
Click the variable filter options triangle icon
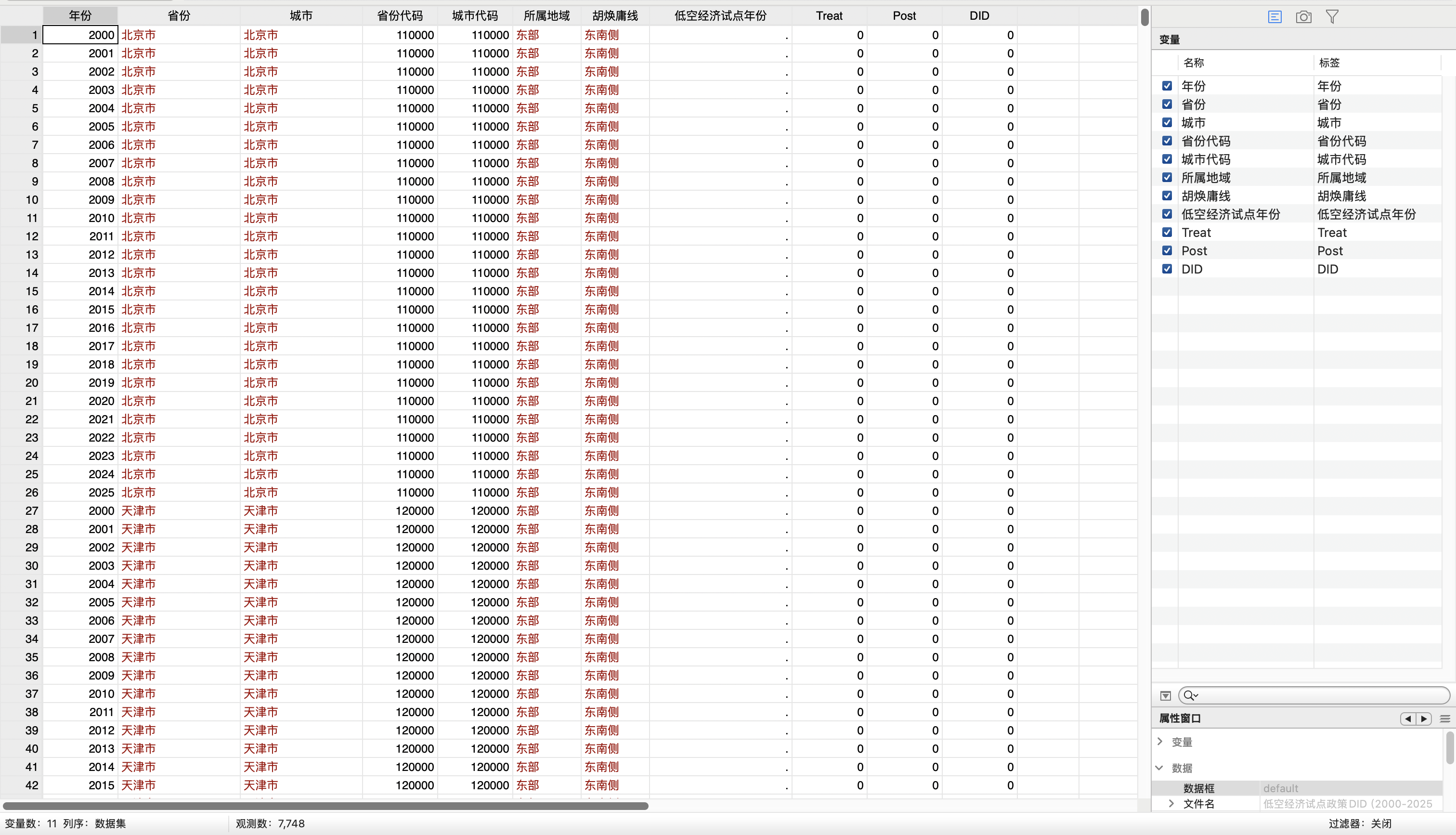click(1165, 696)
